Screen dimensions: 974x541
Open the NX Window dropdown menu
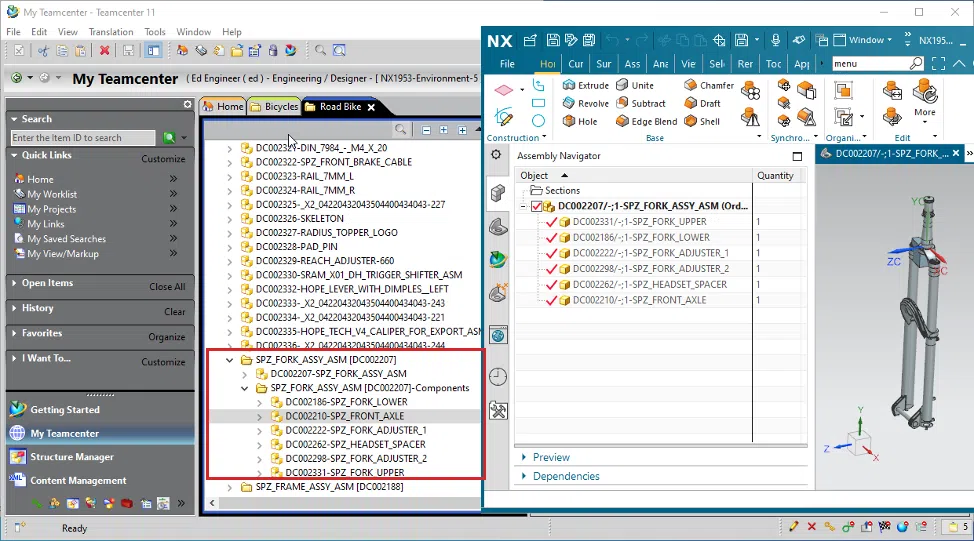pos(870,40)
